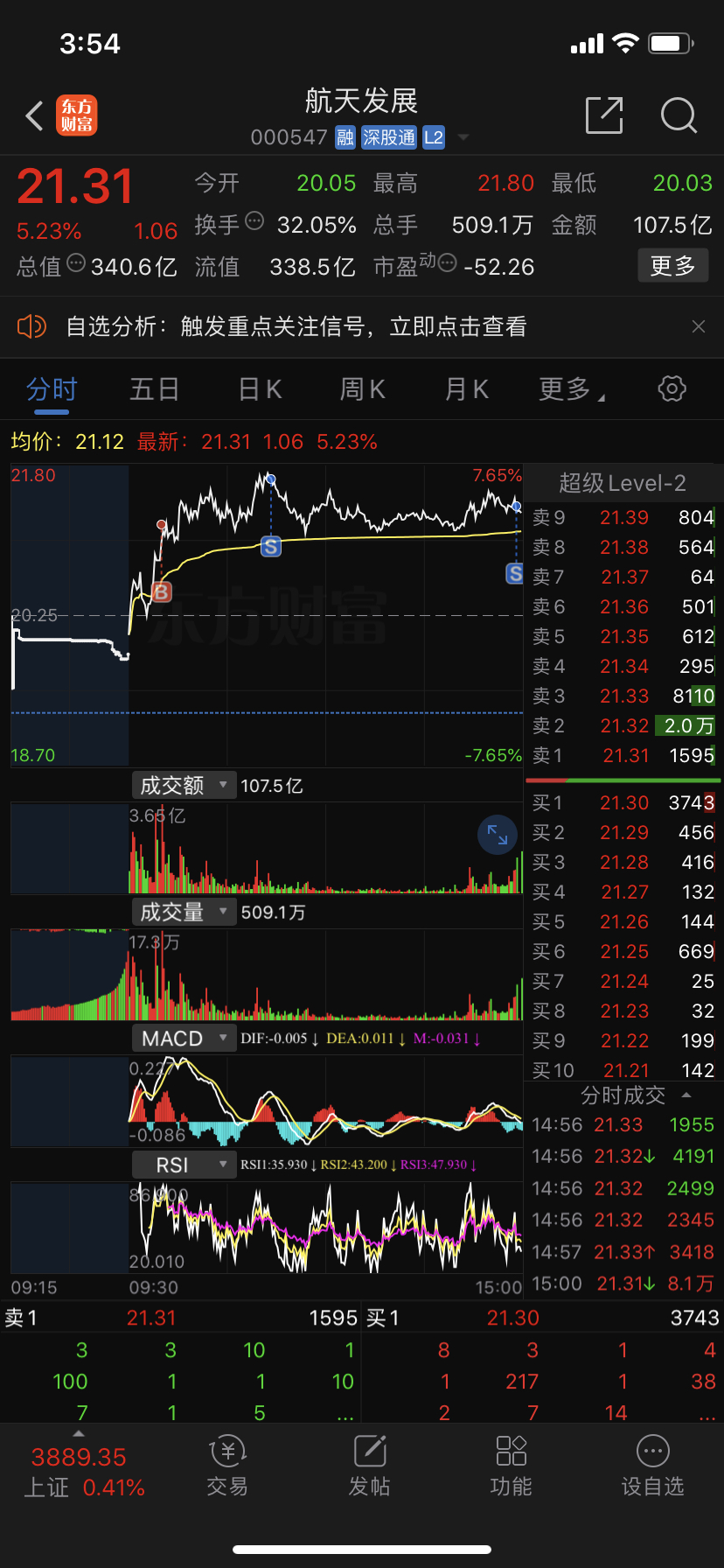Expand the 更多 chart period menu

(x=571, y=389)
